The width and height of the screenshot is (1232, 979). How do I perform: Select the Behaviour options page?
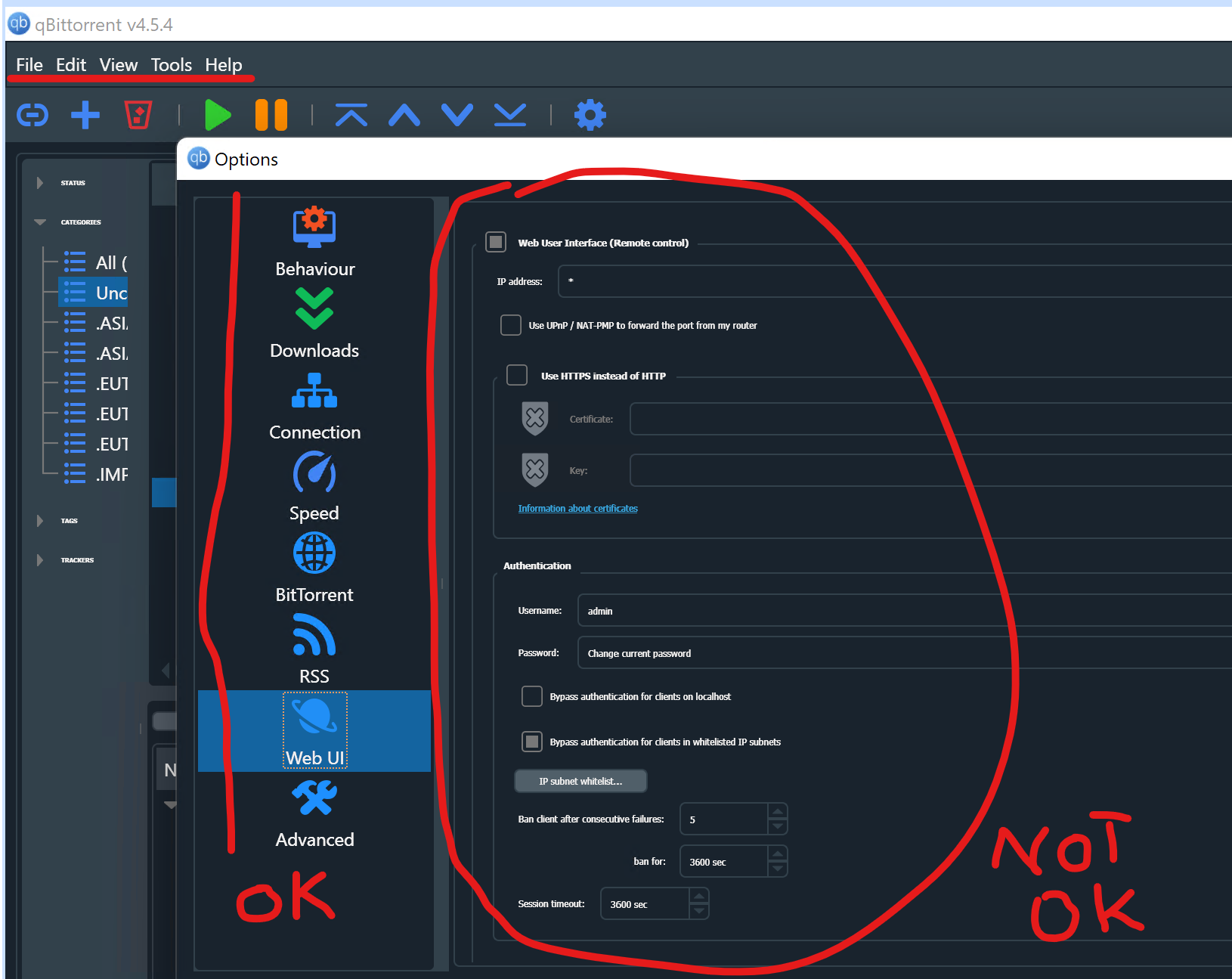click(314, 242)
